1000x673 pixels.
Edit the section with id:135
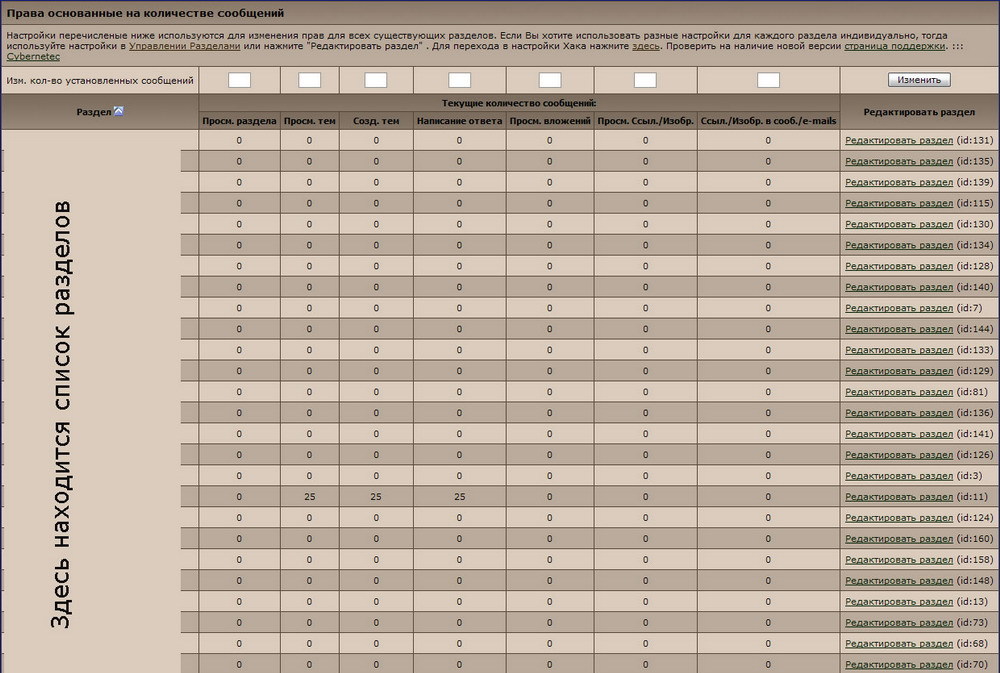[899, 161]
